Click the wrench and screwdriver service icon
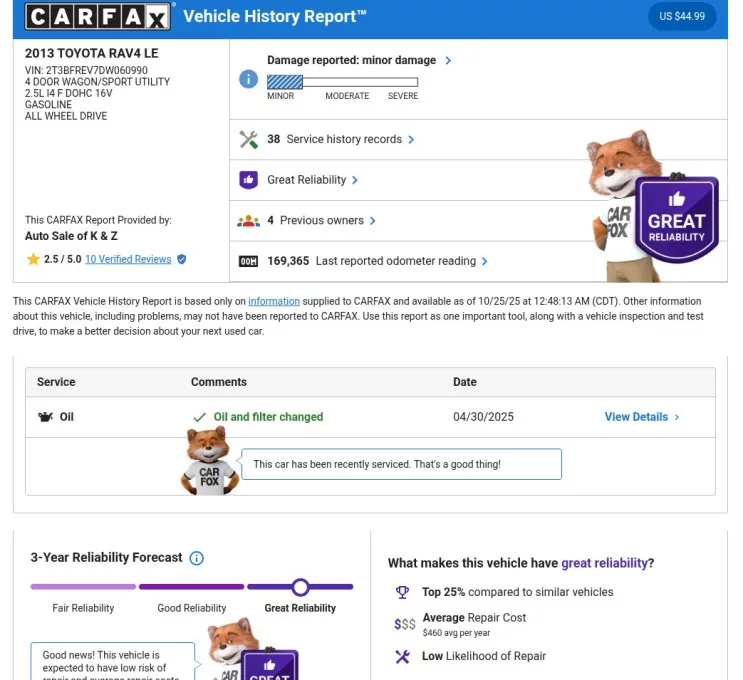Viewport: 743px width, 680px height. coord(248,139)
